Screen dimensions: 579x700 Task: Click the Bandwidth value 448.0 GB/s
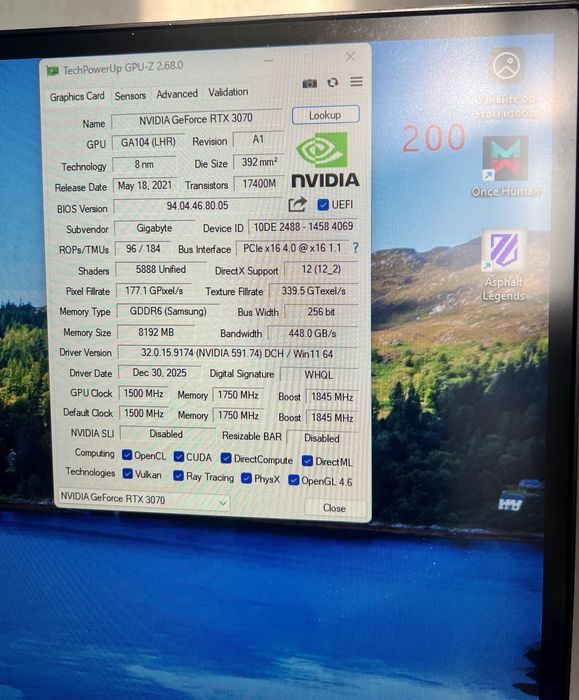tap(312, 333)
